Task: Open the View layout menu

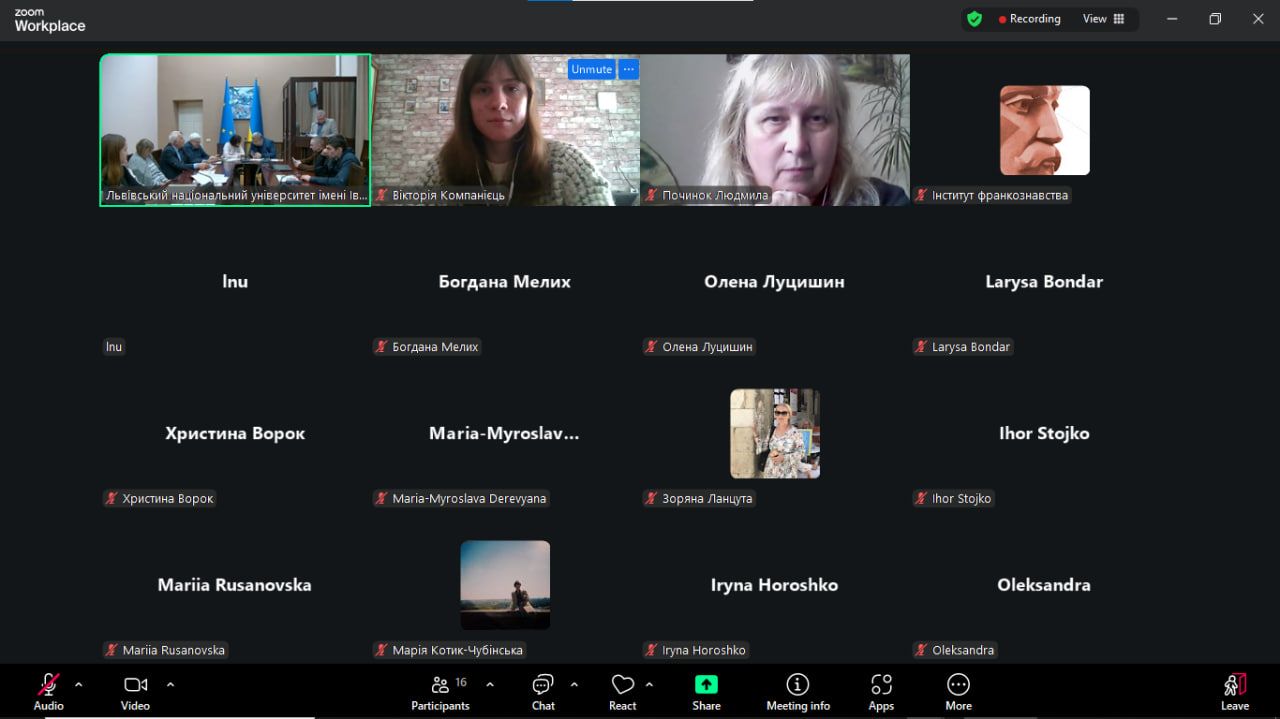Action: click(1103, 19)
